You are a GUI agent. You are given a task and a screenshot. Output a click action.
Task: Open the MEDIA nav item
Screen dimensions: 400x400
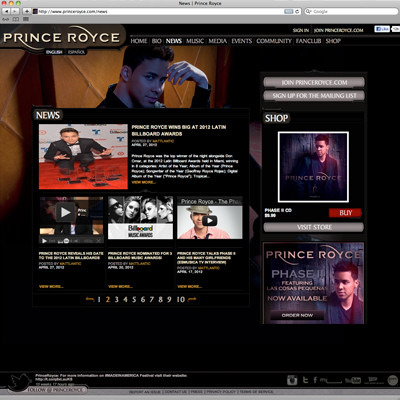pyautogui.click(x=218, y=41)
